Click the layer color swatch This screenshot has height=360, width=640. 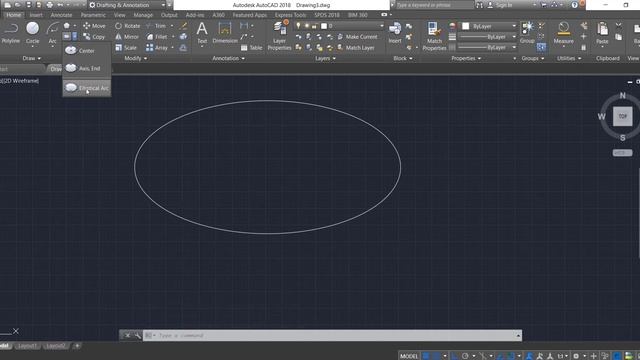coord(324,26)
